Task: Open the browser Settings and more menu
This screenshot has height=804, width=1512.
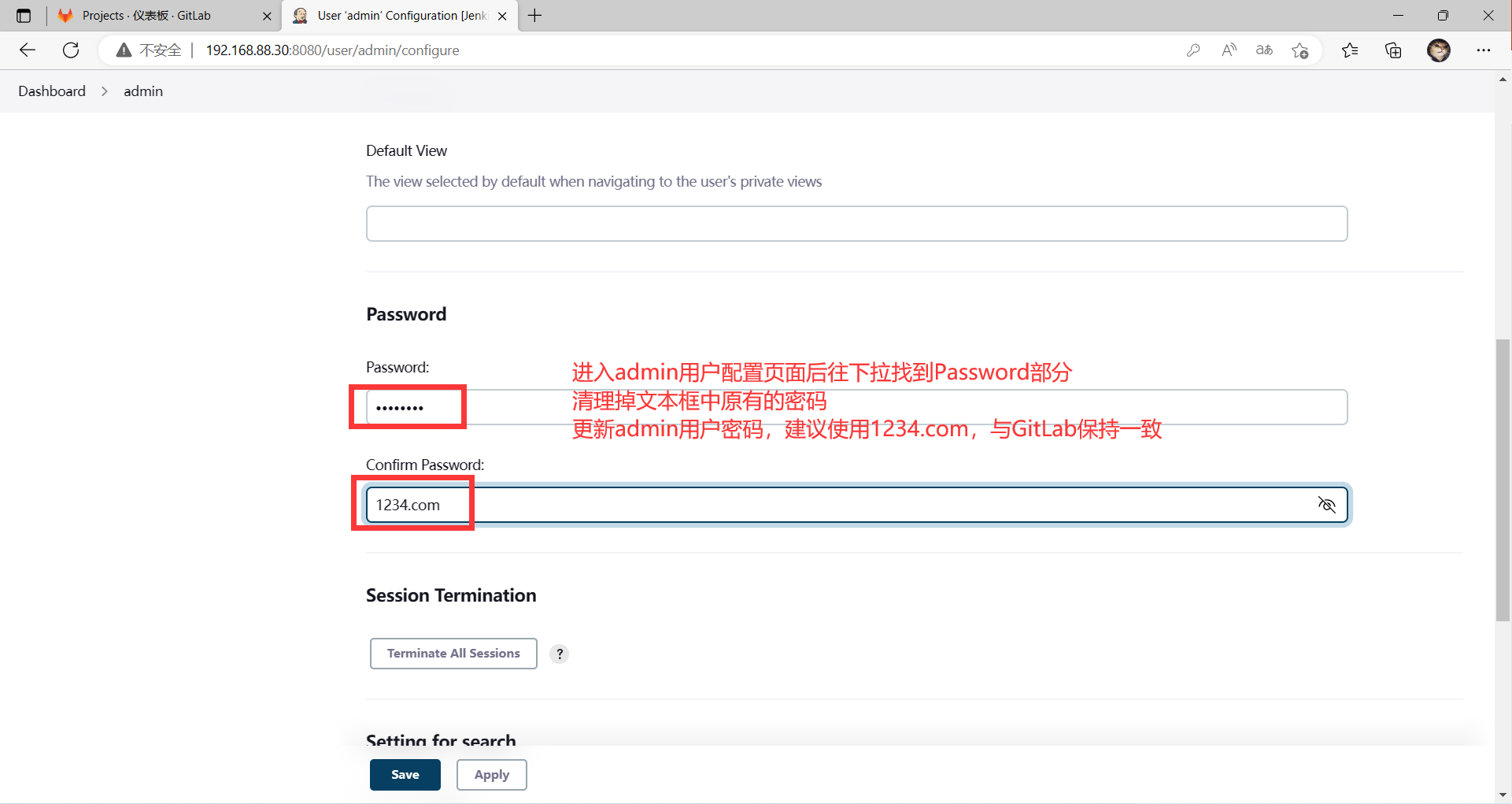Action: point(1484,50)
